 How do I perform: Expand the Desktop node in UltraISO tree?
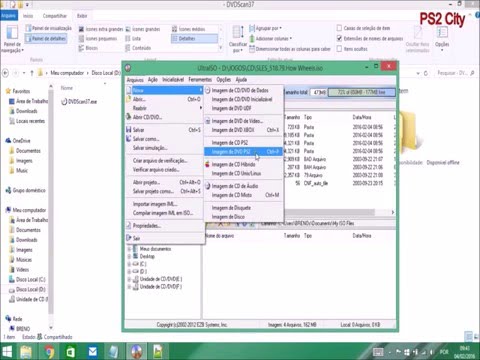point(129,256)
